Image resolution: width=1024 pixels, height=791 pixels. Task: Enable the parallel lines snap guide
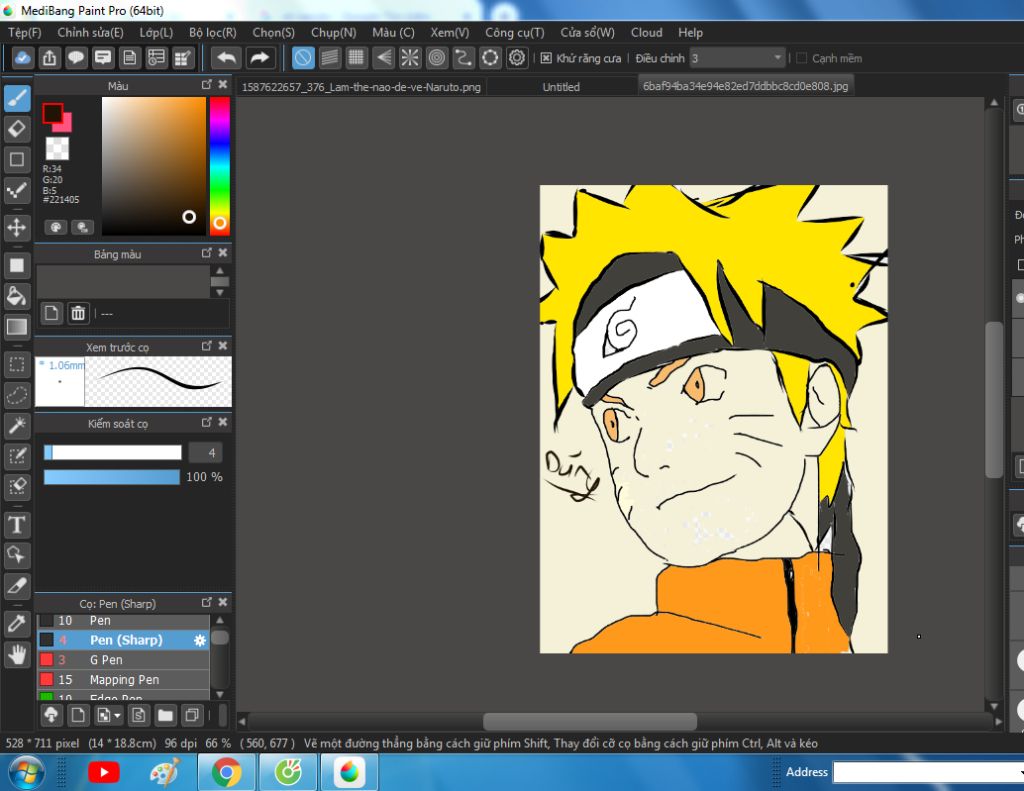tap(329, 58)
